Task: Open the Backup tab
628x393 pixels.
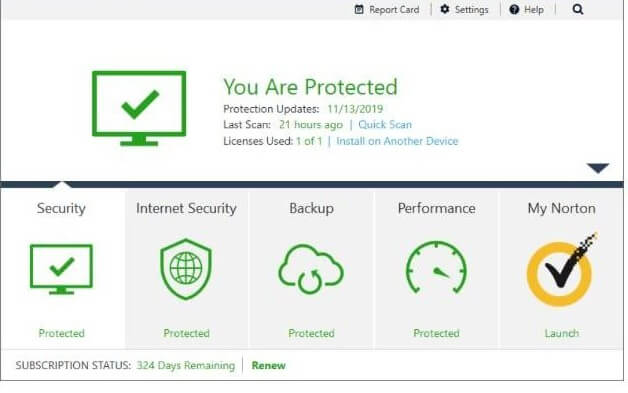Action: [x=311, y=209]
